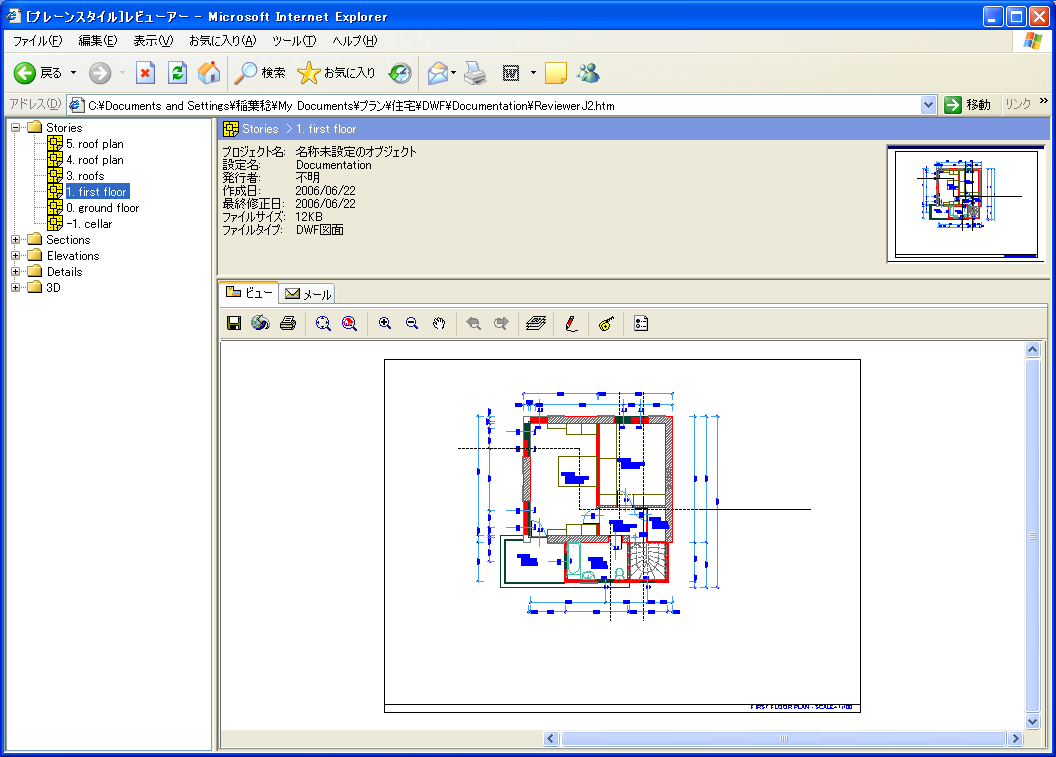Click the 移動 go button

point(968,105)
